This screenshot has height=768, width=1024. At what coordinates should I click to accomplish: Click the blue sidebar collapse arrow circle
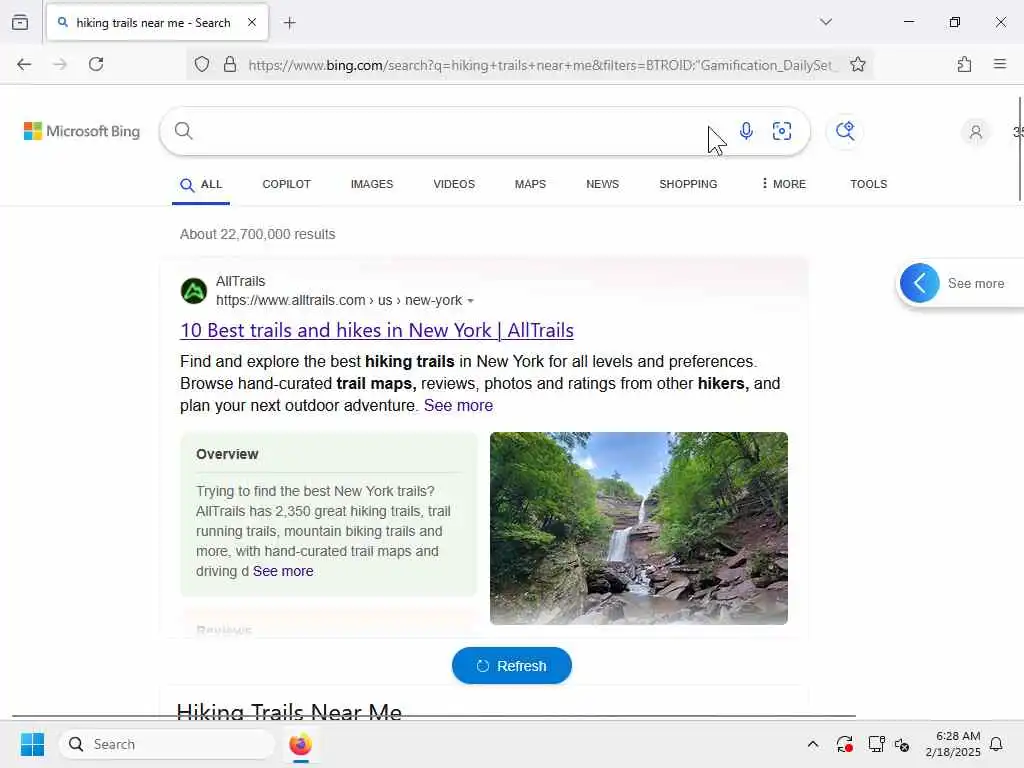point(920,283)
